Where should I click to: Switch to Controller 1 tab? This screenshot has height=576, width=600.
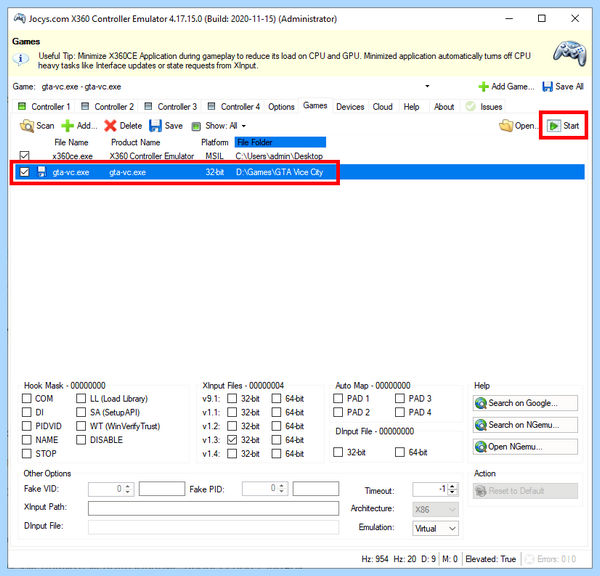pos(44,106)
